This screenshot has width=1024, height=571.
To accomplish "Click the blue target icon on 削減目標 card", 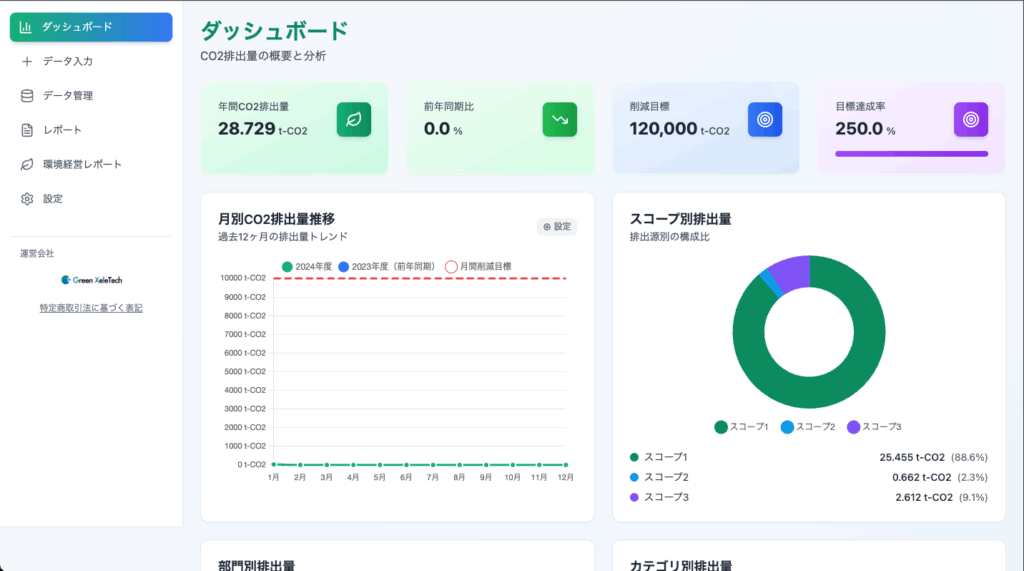I will 765,119.
